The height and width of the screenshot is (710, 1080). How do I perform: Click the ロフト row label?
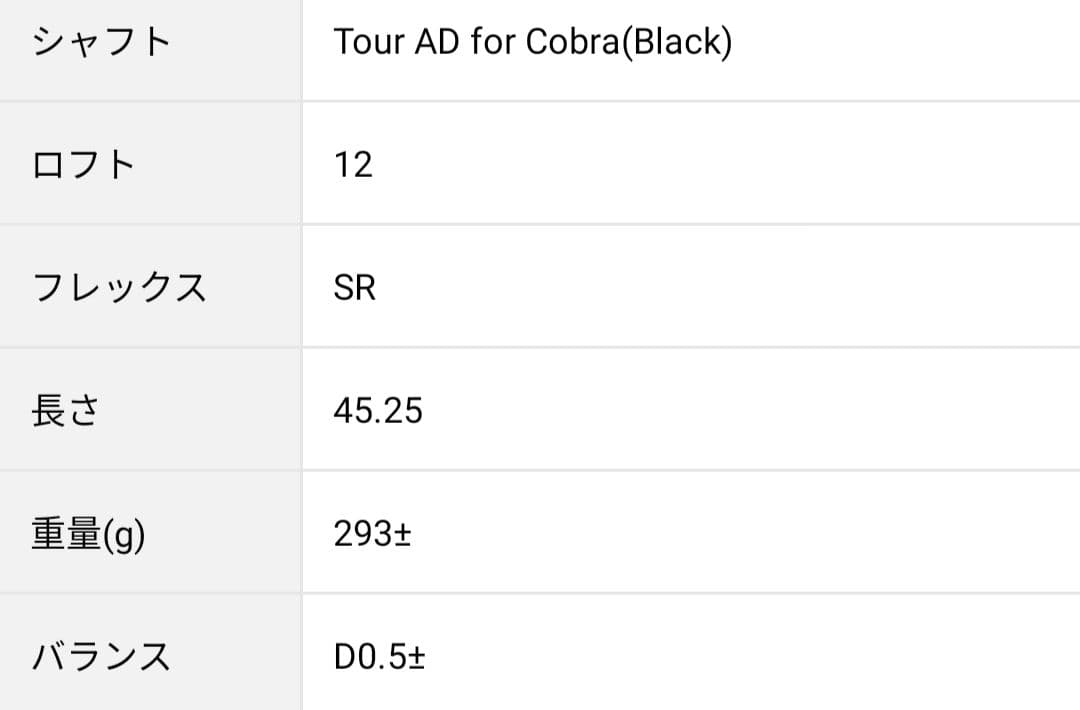tap(84, 165)
